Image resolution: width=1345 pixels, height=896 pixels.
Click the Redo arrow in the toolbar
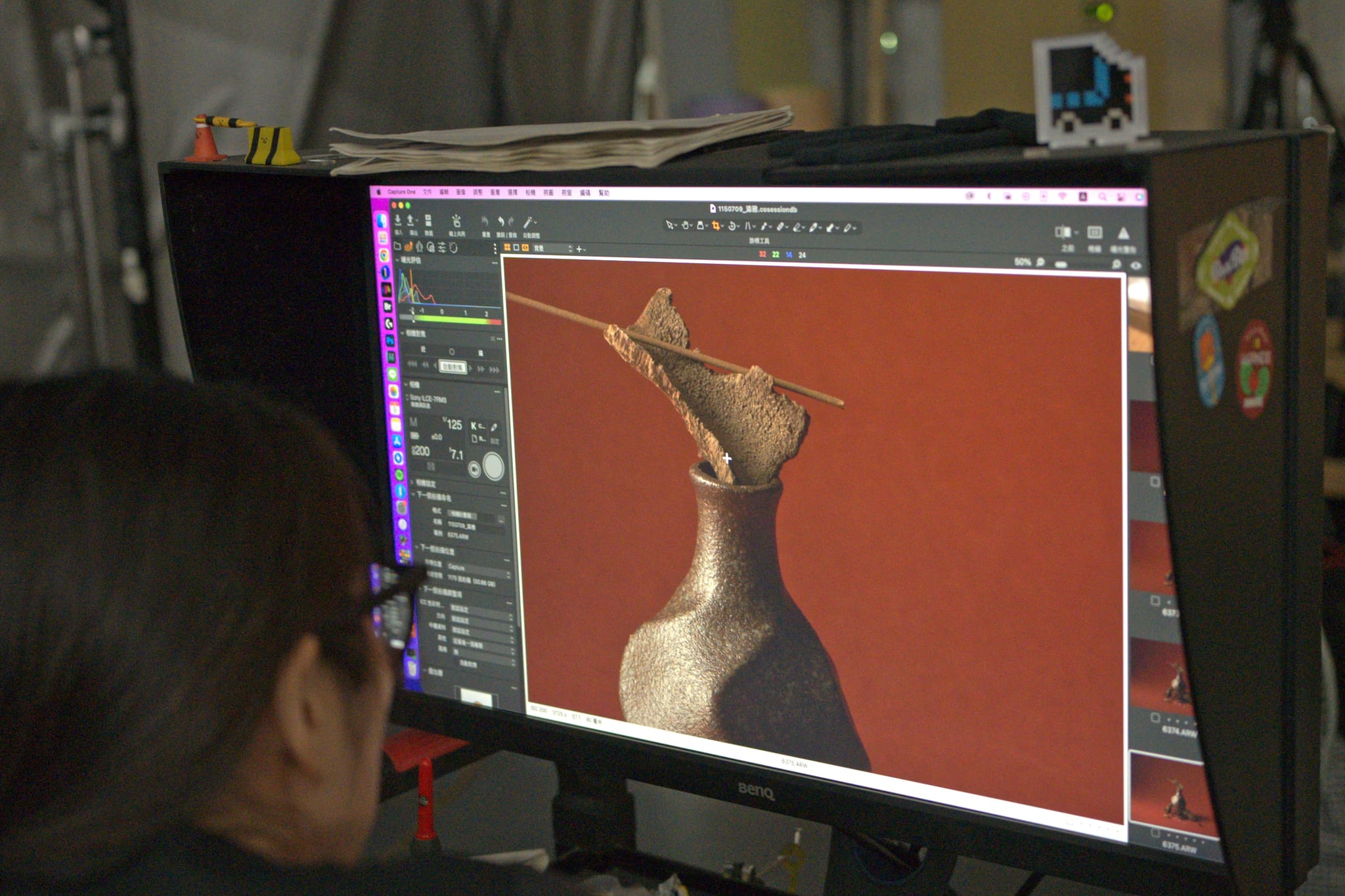tap(512, 223)
